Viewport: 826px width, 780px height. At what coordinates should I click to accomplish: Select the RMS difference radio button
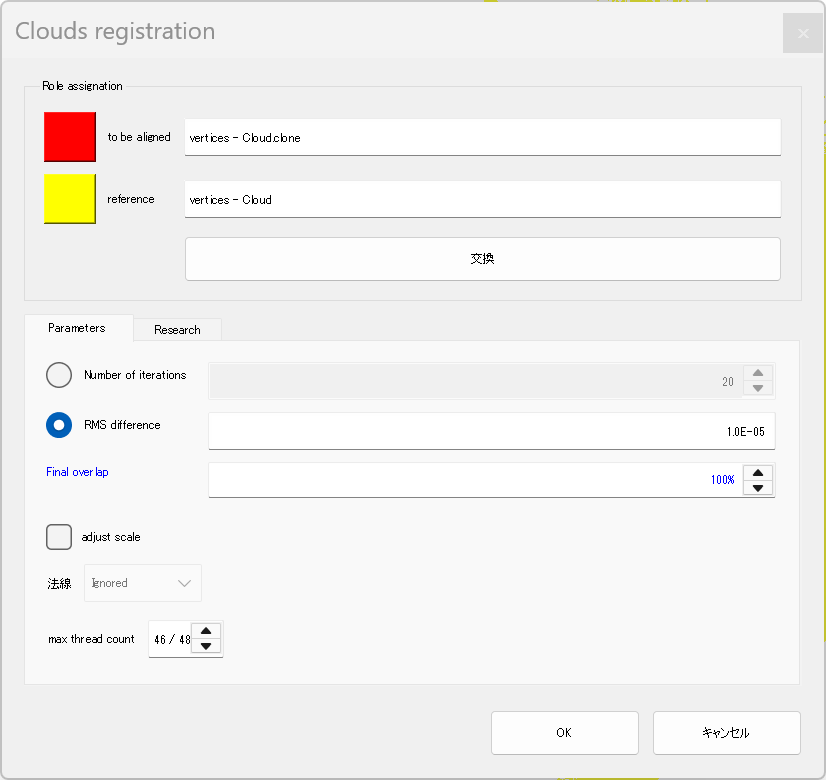pyautogui.click(x=59, y=425)
